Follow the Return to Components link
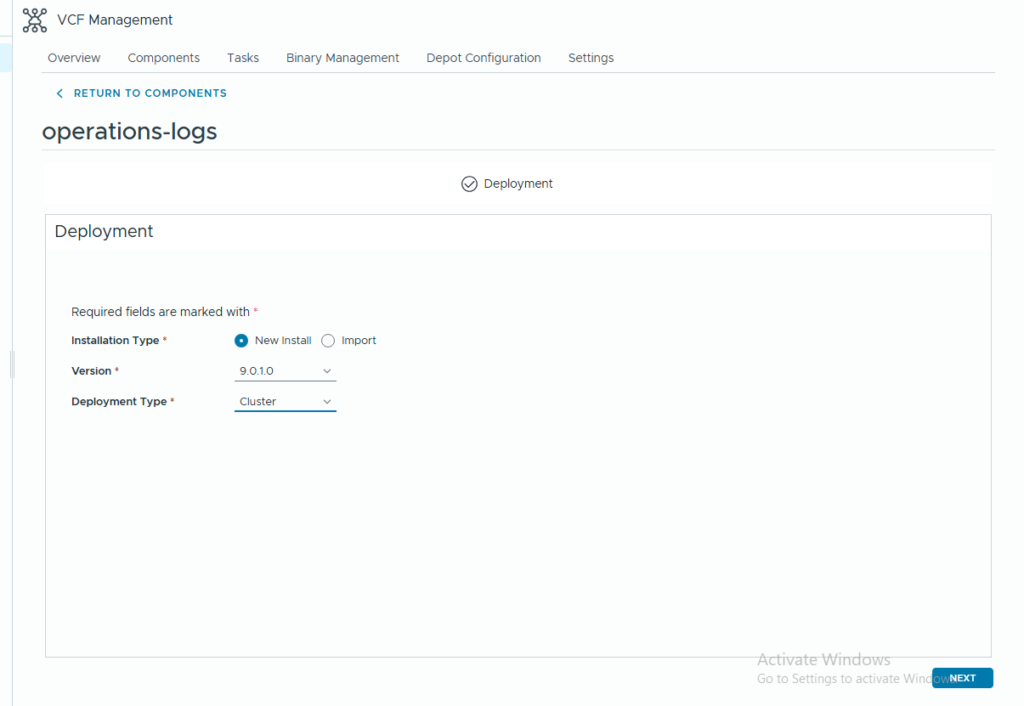This screenshot has height=706, width=1024. 150,93
